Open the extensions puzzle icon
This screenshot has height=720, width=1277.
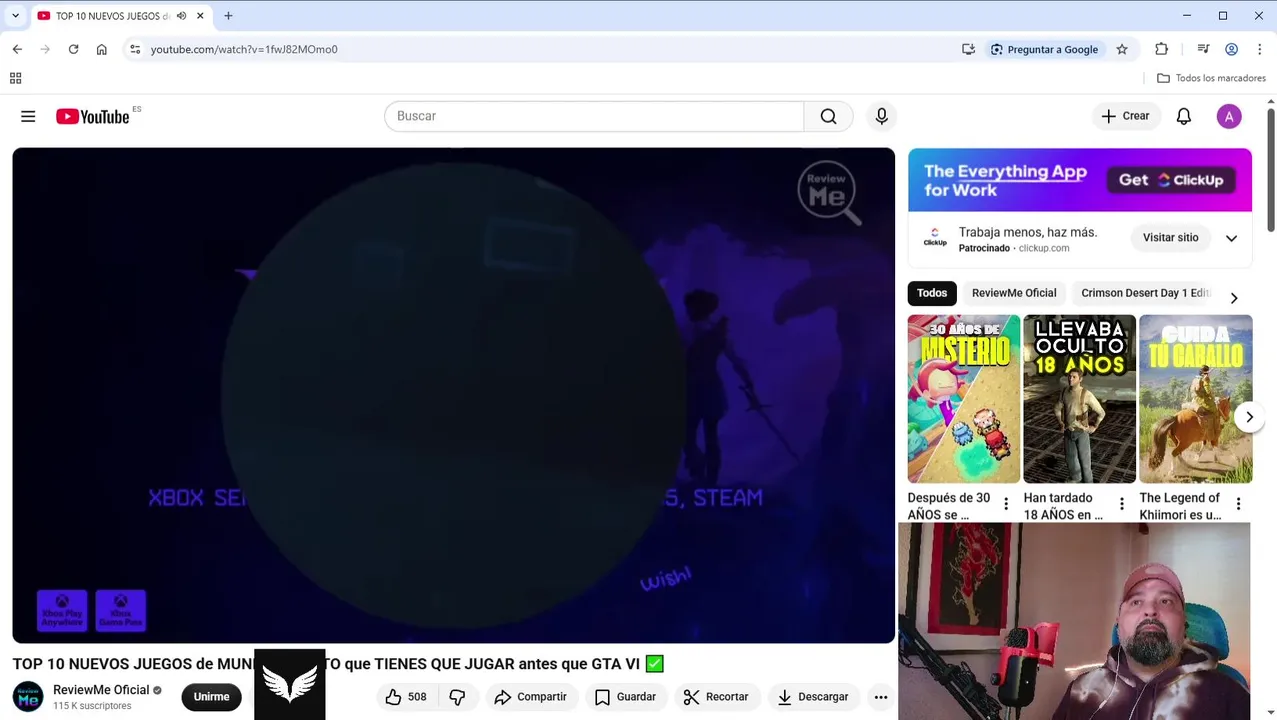pyautogui.click(x=1161, y=49)
